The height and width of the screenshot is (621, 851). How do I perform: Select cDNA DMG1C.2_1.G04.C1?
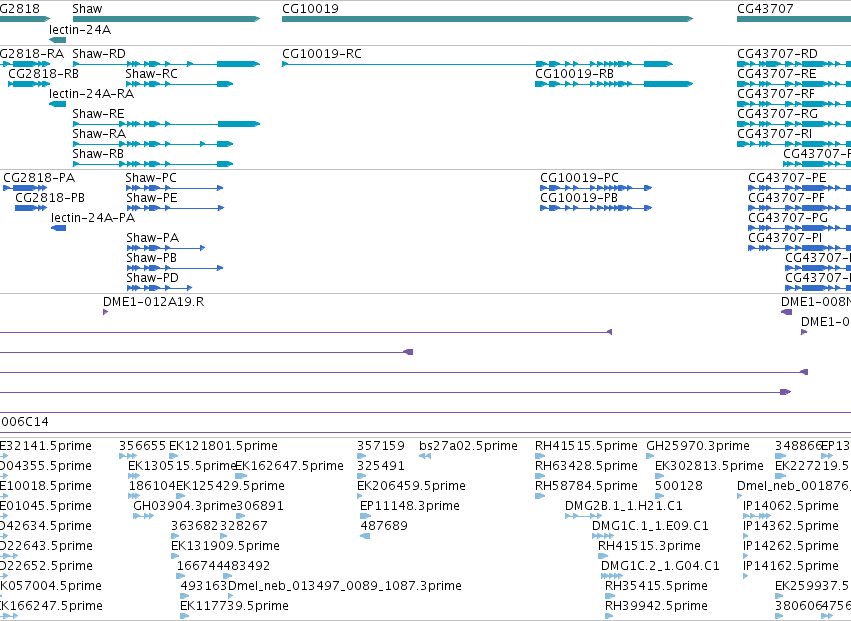(660, 566)
